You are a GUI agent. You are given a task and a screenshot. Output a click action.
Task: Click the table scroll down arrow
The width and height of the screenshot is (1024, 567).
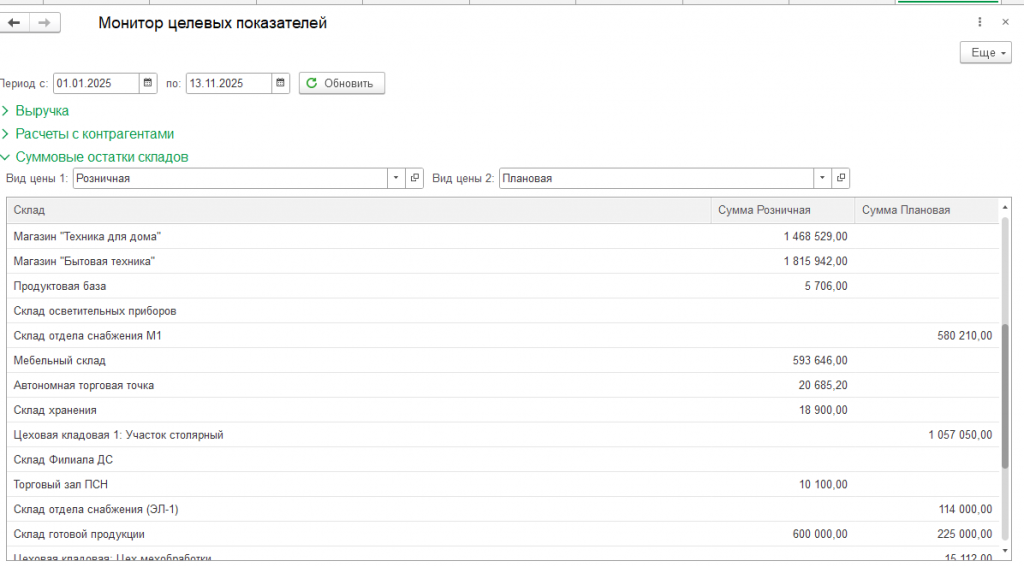(1005, 552)
